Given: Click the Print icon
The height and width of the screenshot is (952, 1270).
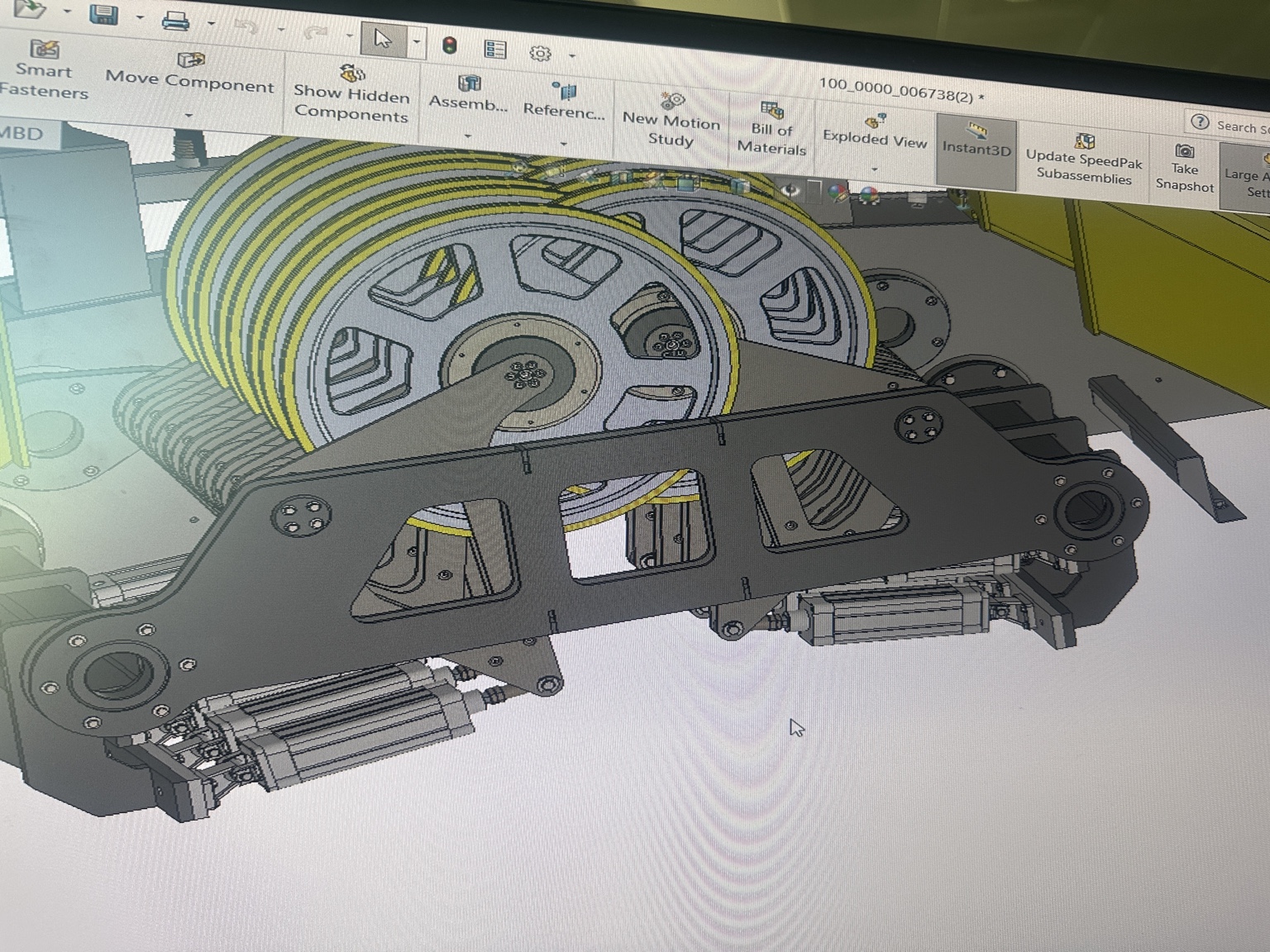Looking at the screenshot, I should [176, 19].
